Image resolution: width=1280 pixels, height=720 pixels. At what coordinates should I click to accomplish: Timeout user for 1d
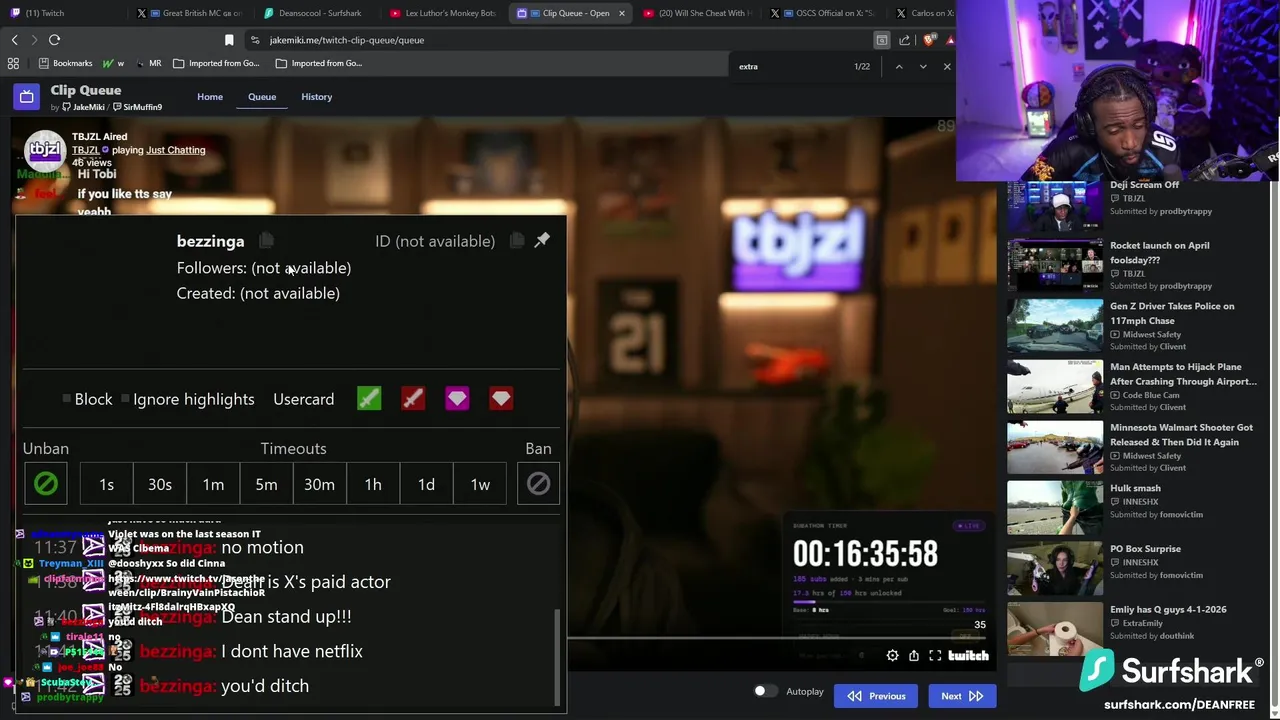[426, 484]
